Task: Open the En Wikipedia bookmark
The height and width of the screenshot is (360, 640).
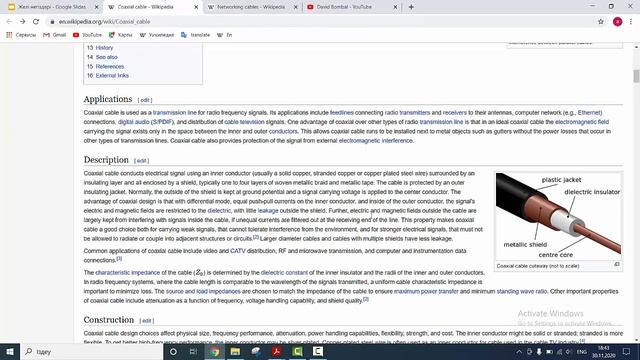Action: tap(224, 35)
